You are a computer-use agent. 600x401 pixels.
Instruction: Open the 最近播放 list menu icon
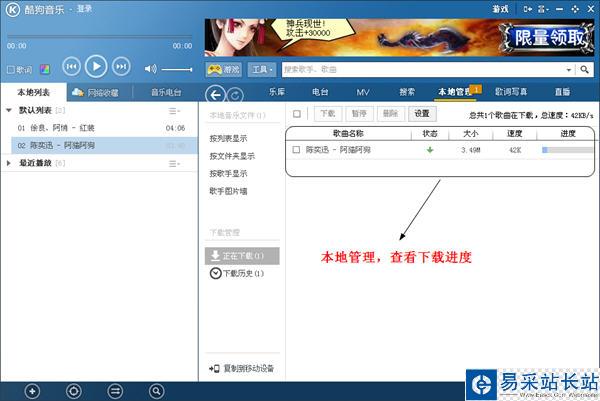coord(174,164)
